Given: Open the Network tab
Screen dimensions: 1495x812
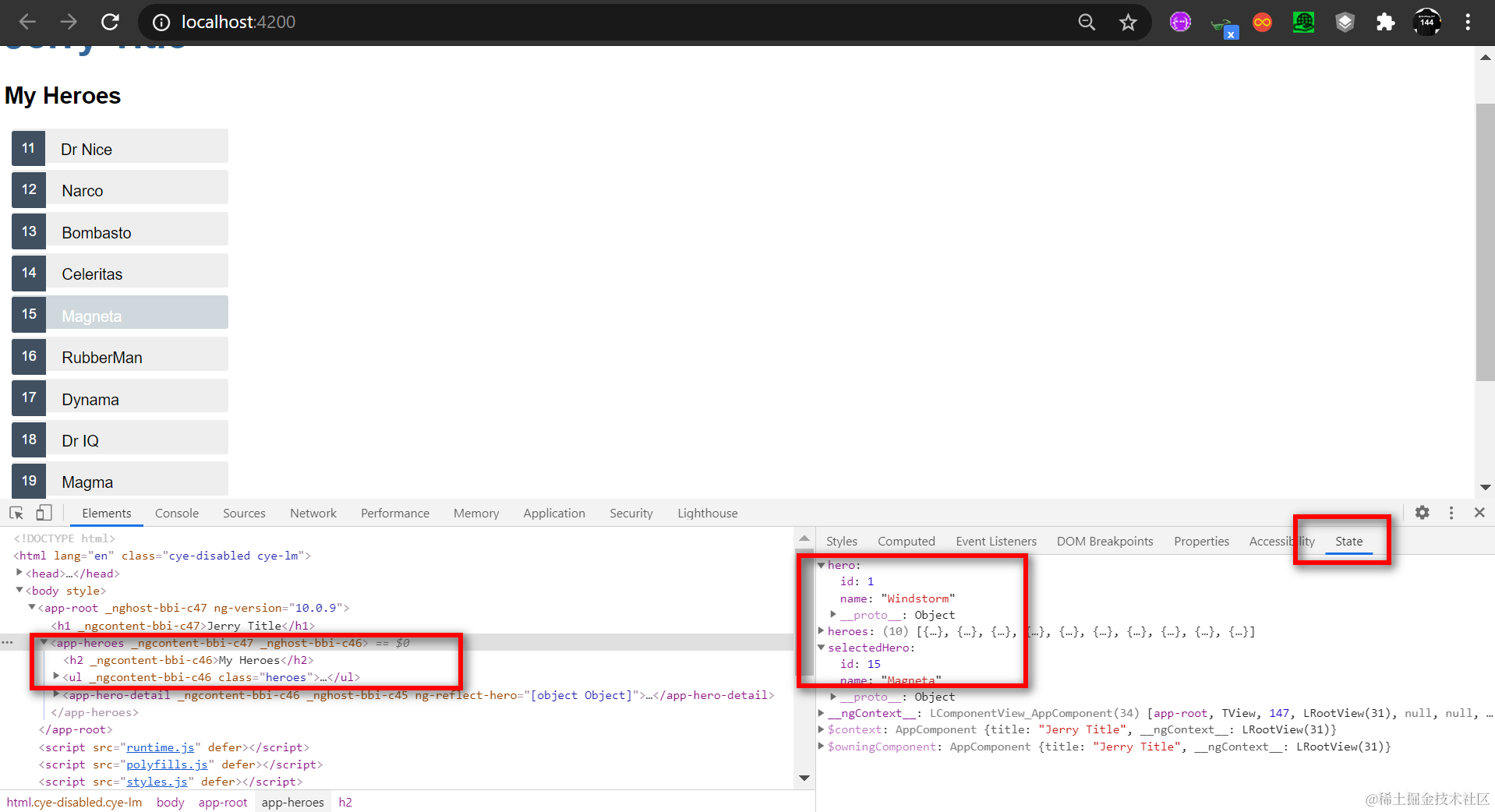Looking at the screenshot, I should point(313,514).
